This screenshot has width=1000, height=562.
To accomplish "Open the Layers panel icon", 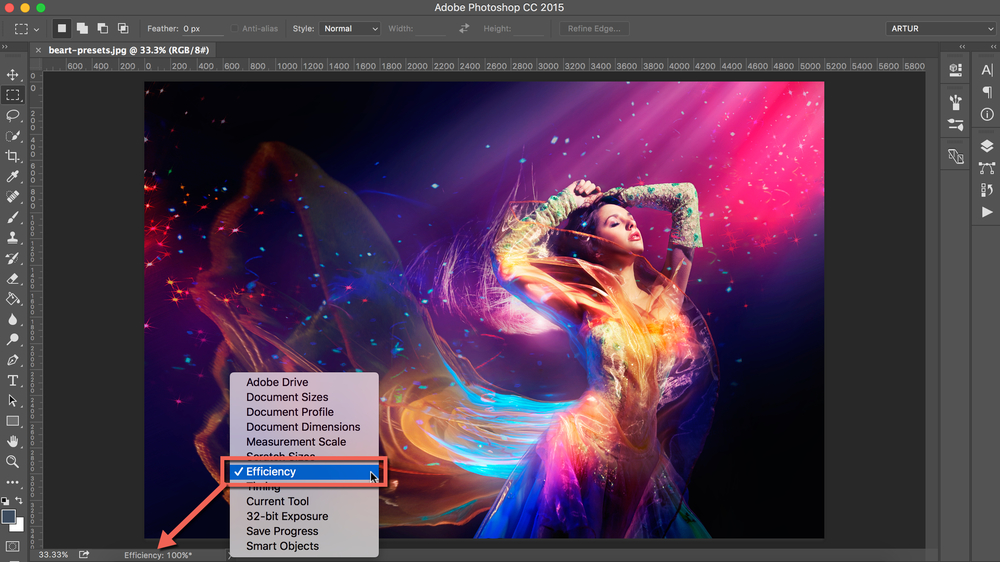I will pyautogui.click(x=987, y=146).
